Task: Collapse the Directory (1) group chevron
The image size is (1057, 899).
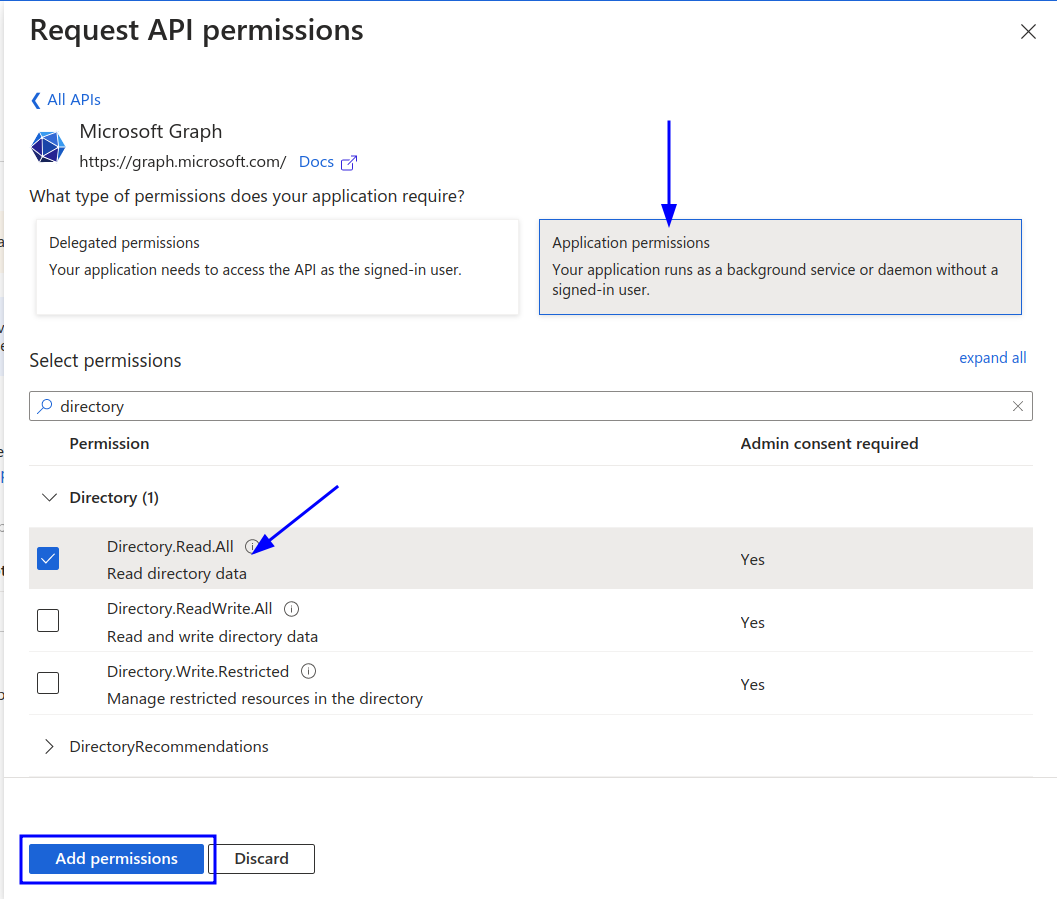Action: (49, 497)
